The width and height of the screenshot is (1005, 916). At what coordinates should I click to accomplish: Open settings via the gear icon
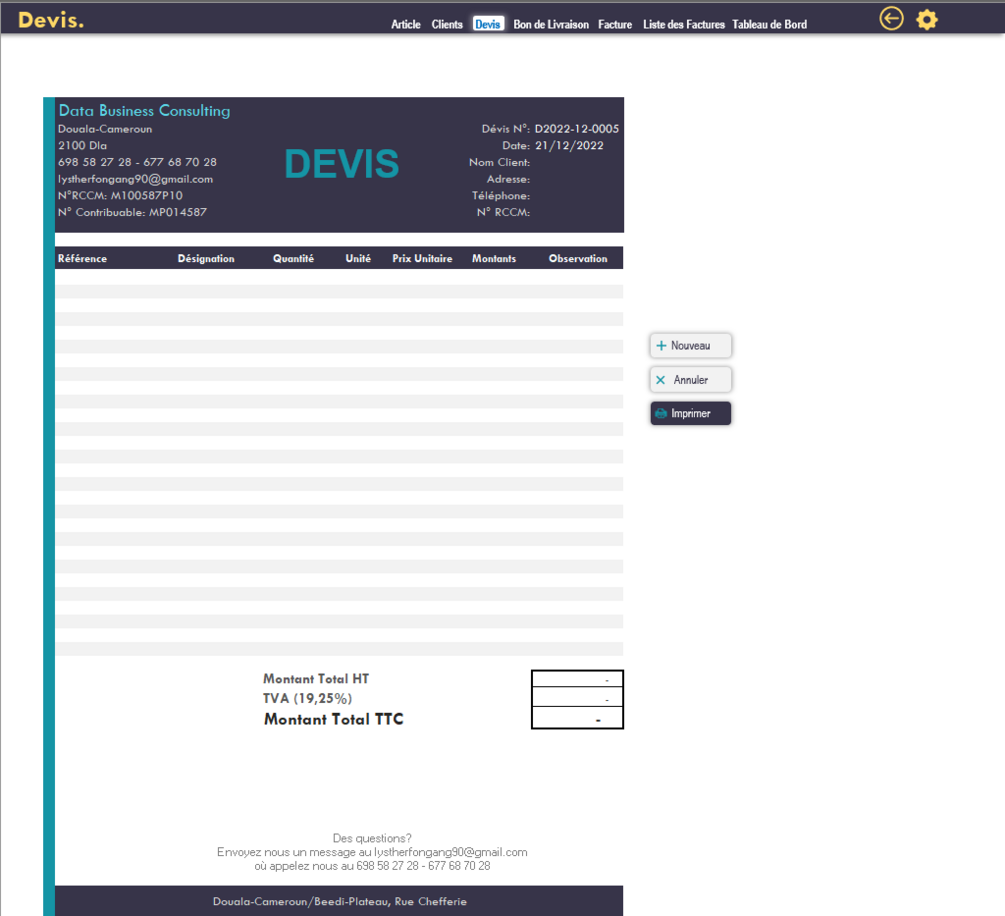pyautogui.click(x=926, y=20)
